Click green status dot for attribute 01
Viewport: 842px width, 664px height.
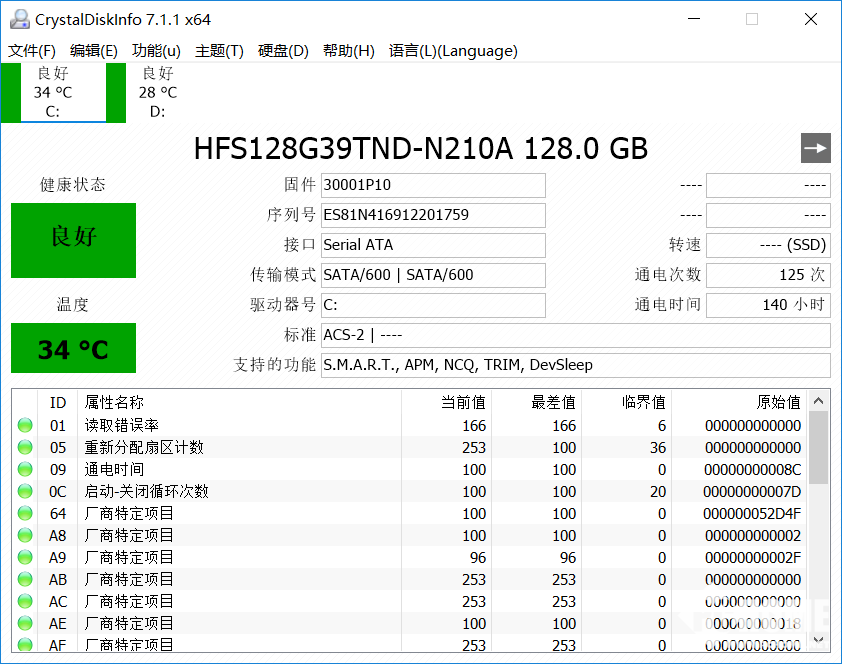click(x=25, y=425)
